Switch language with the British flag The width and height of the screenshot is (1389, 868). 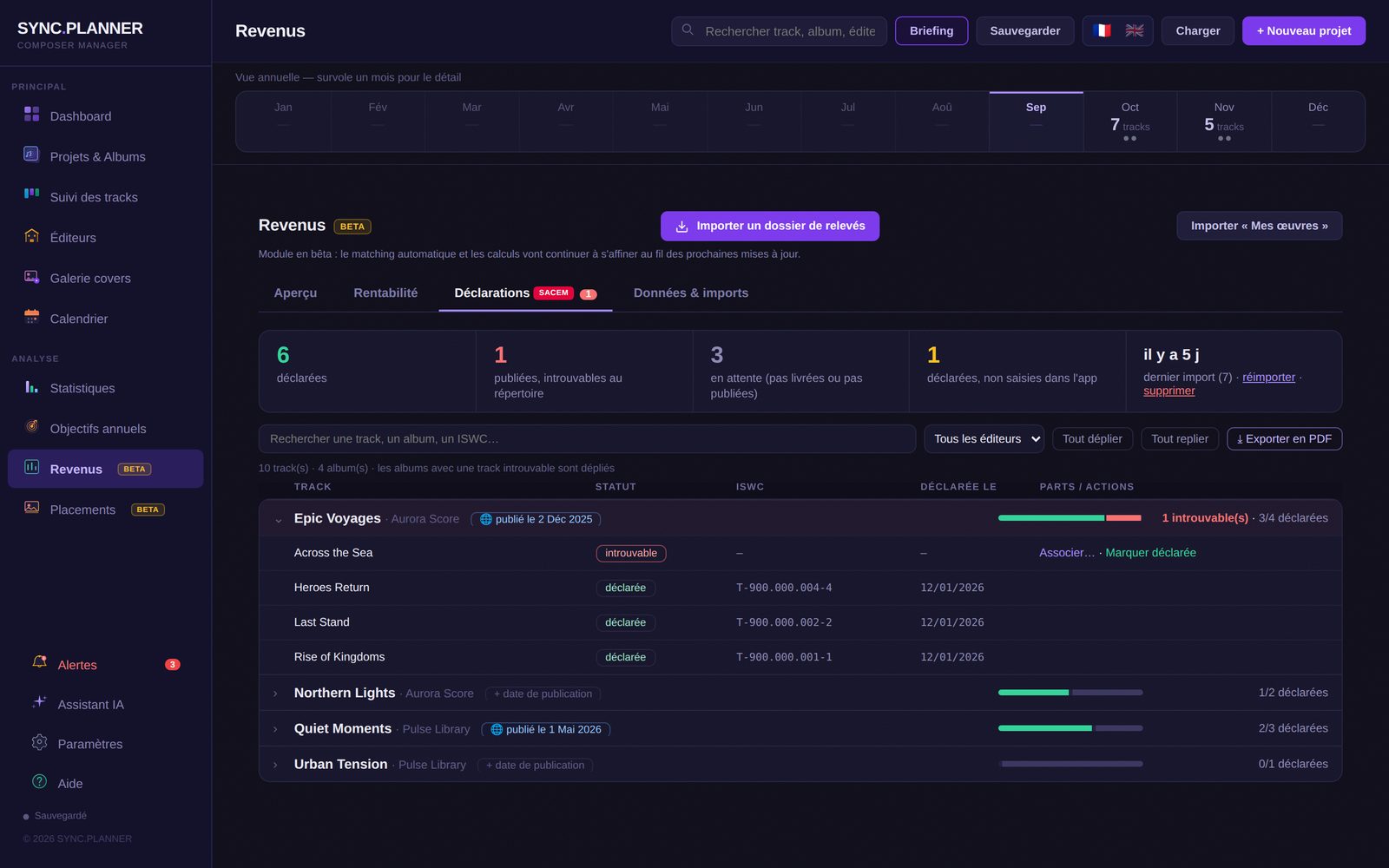click(1135, 30)
